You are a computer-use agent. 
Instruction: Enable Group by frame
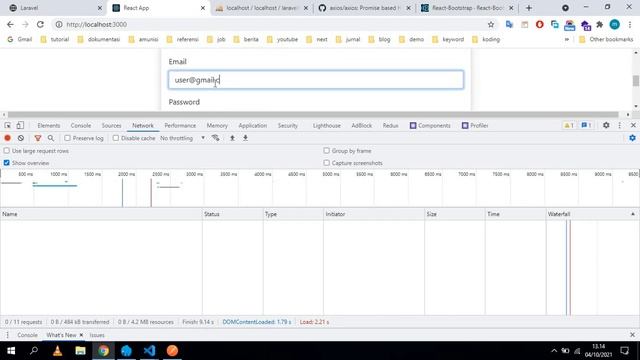tap(327, 151)
